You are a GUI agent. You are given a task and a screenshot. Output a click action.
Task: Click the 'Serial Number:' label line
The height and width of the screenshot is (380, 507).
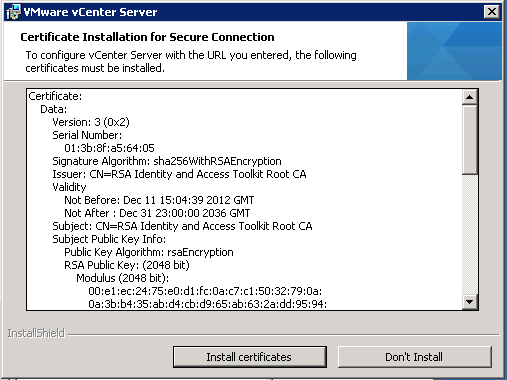pos(87,135)
